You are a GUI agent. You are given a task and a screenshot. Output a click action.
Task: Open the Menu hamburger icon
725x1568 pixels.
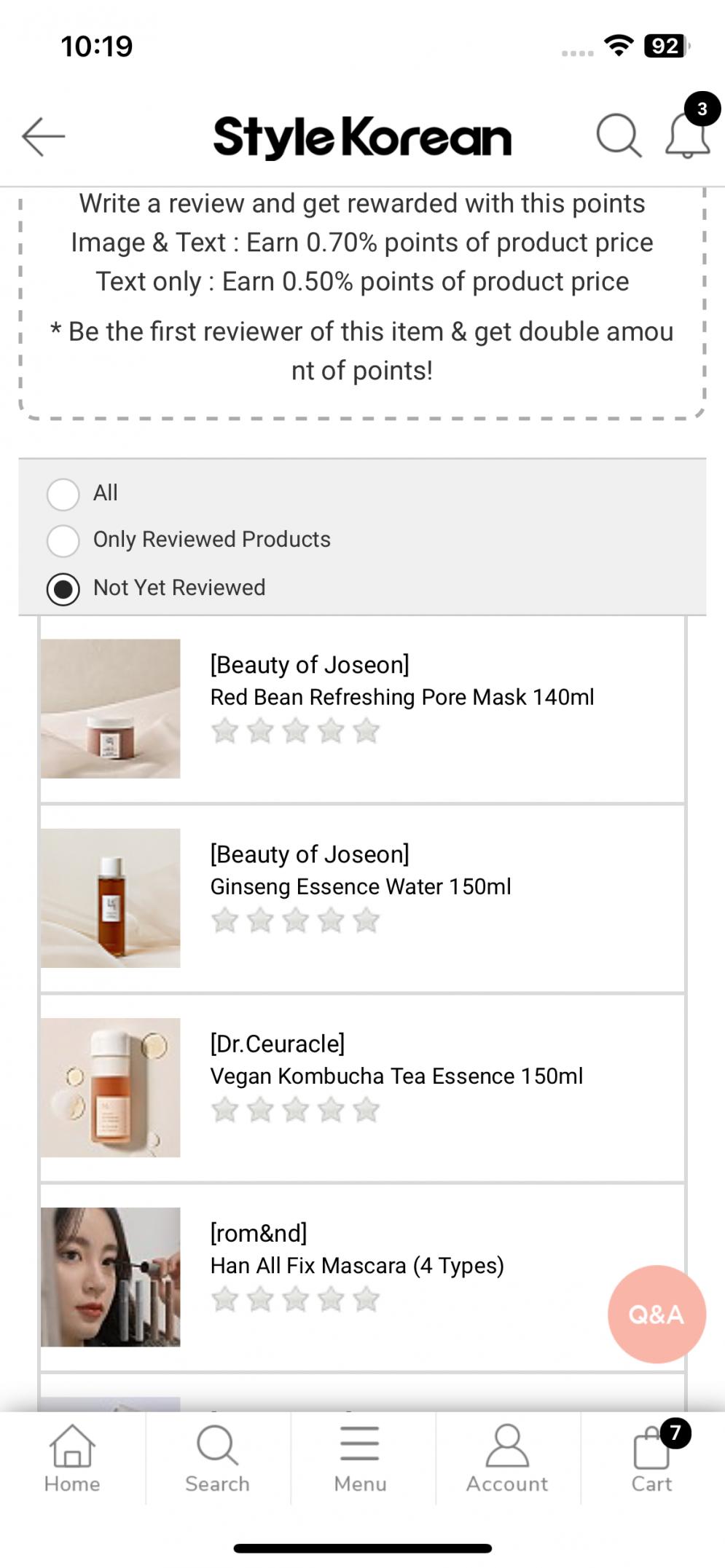click(x=360, y=1459)
